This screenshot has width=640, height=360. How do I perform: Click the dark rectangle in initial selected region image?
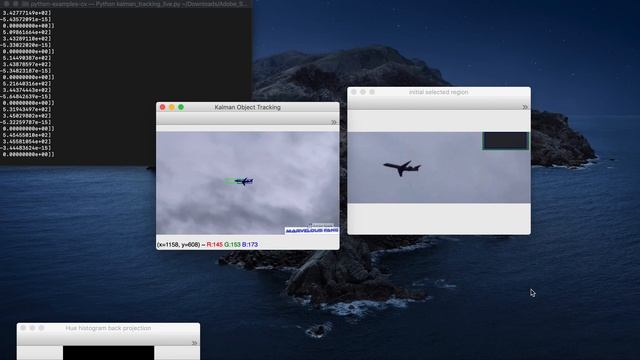505,140
